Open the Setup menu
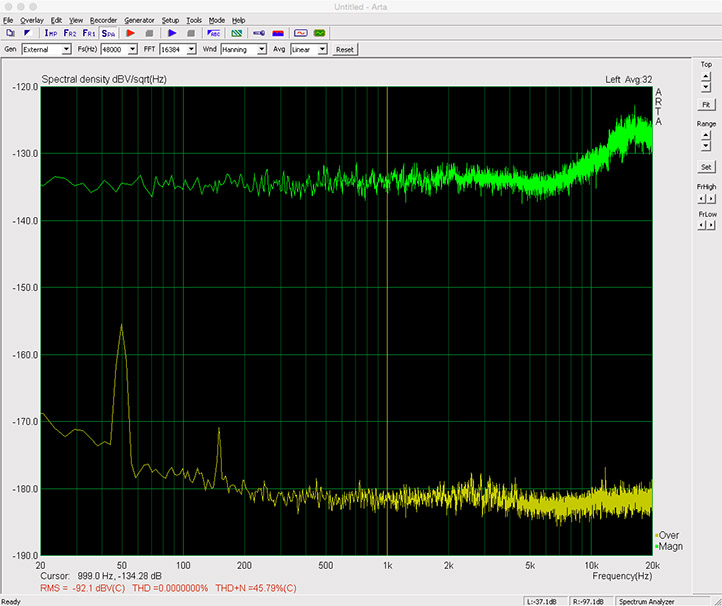Viewport: 722px width, 606px height. pyautogui.click(x=170, y=20)
